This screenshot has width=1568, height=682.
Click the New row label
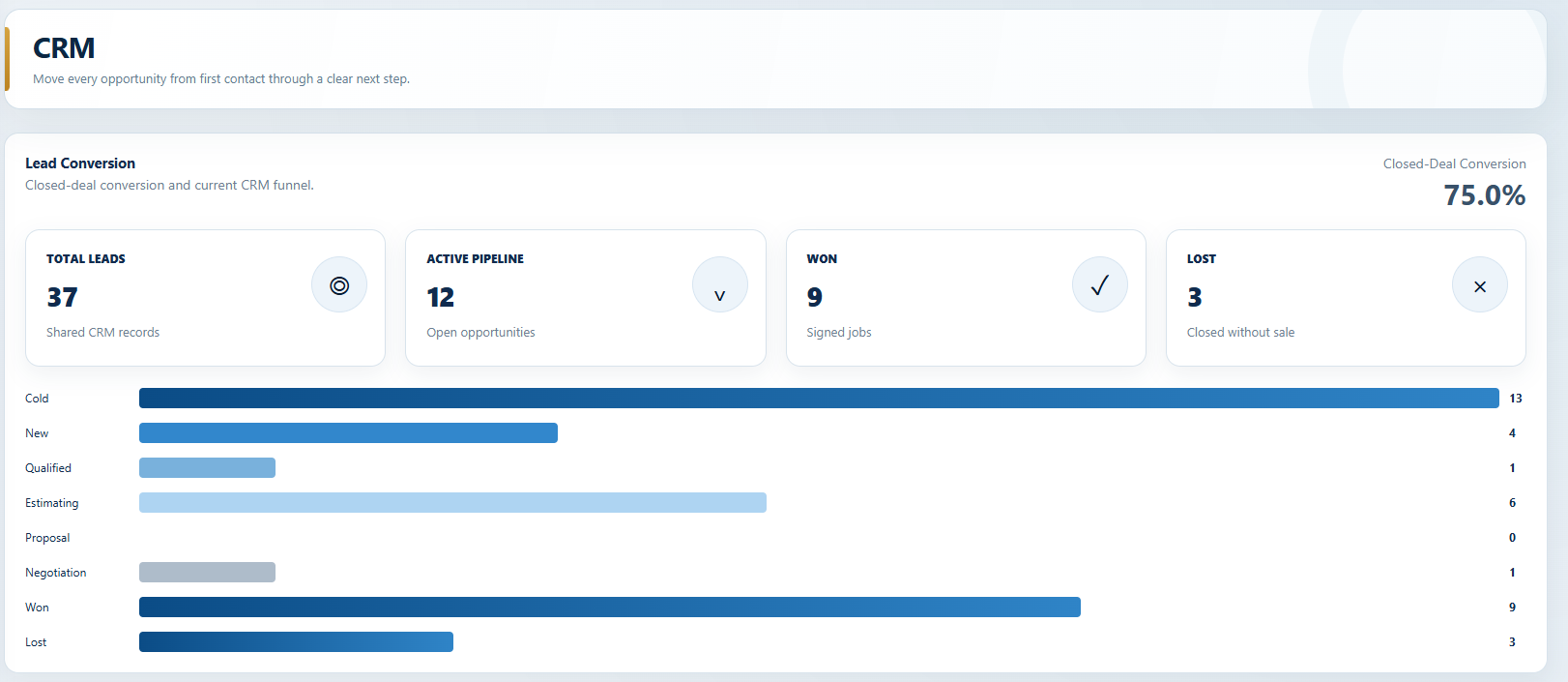pos(37,433)
